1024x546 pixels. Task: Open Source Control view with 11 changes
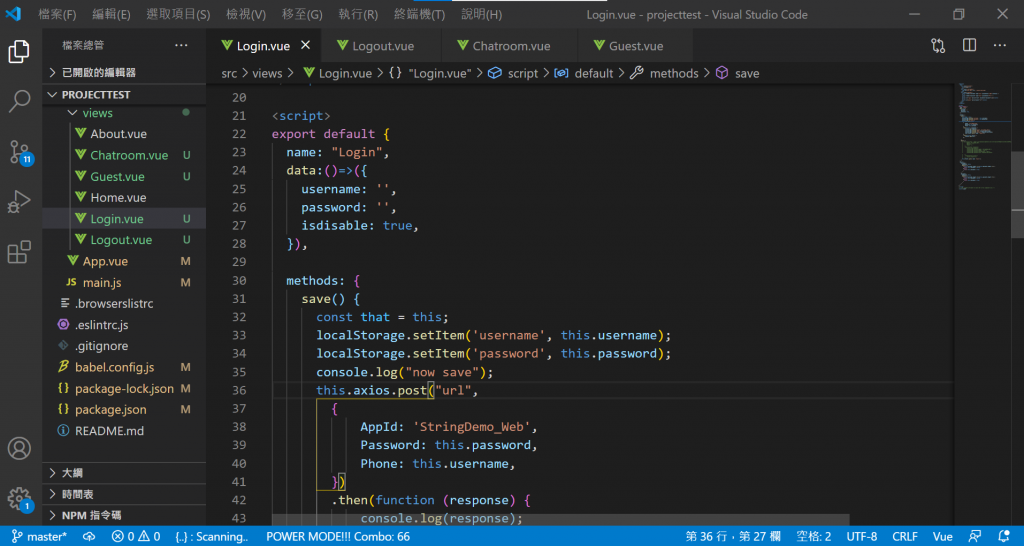pos(19,152)
